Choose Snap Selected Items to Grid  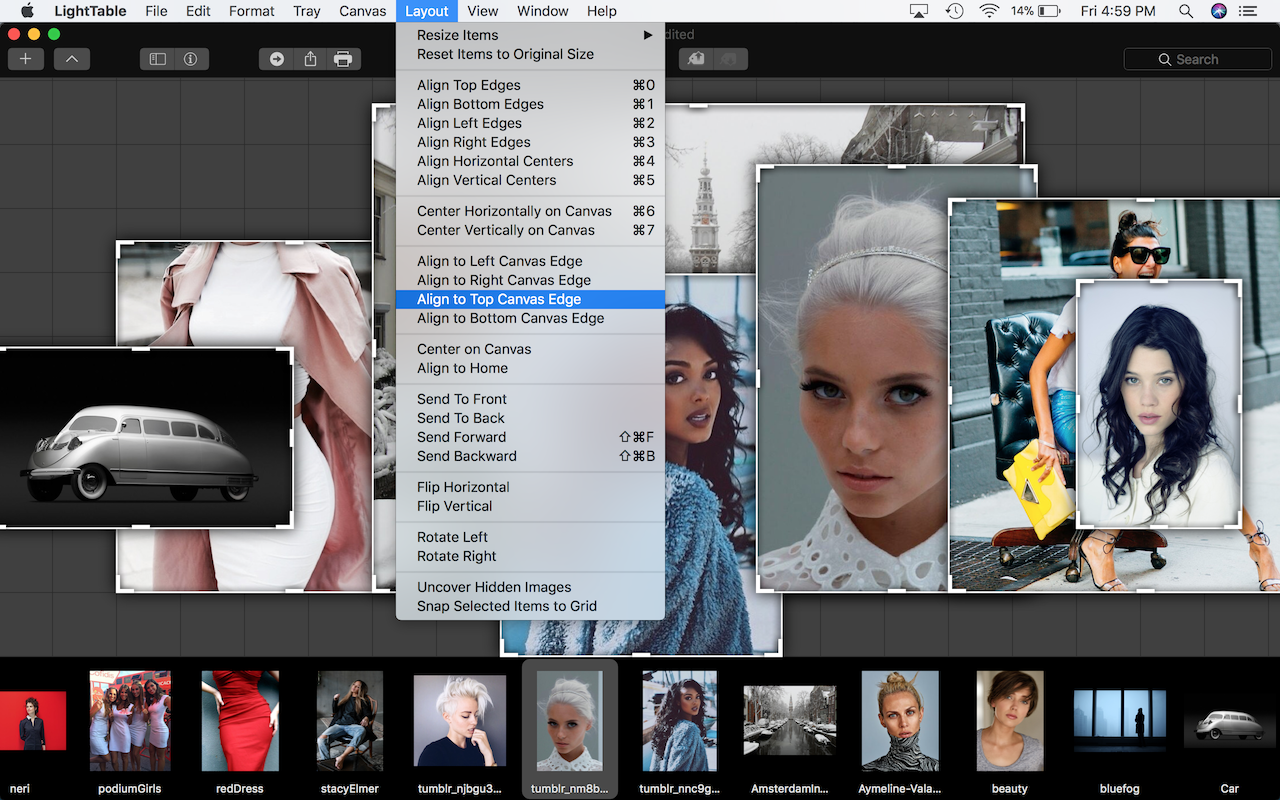tap(507, 606)
